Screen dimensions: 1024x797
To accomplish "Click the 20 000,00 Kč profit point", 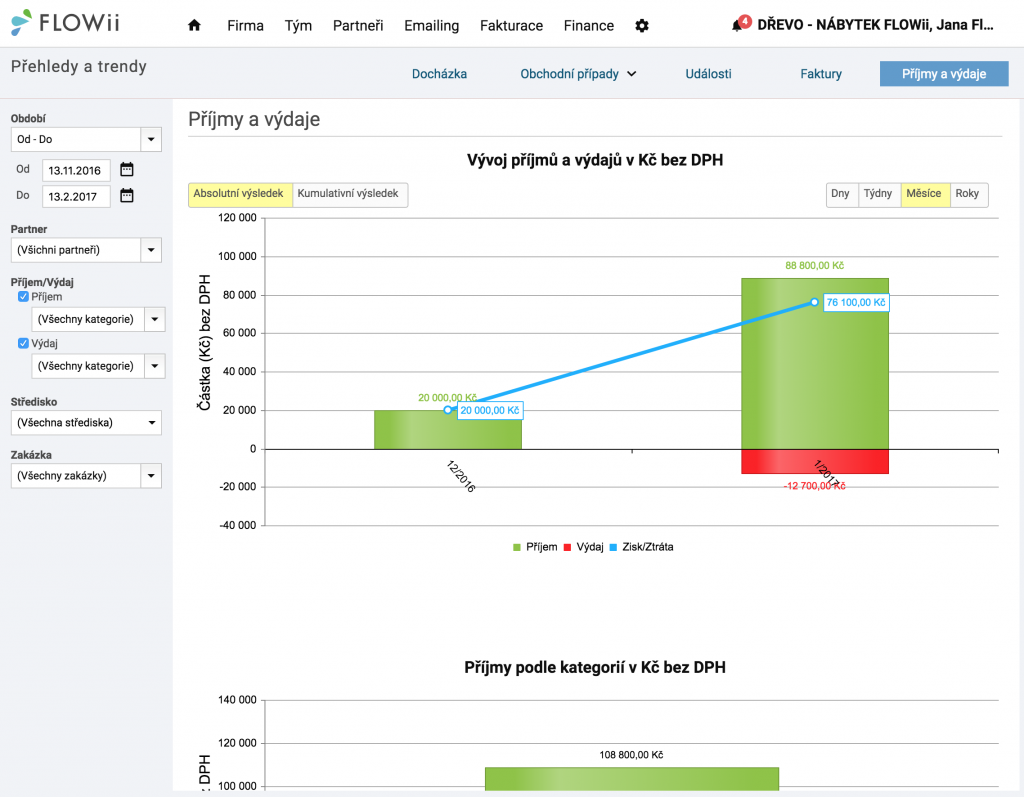I will (447, 410).
